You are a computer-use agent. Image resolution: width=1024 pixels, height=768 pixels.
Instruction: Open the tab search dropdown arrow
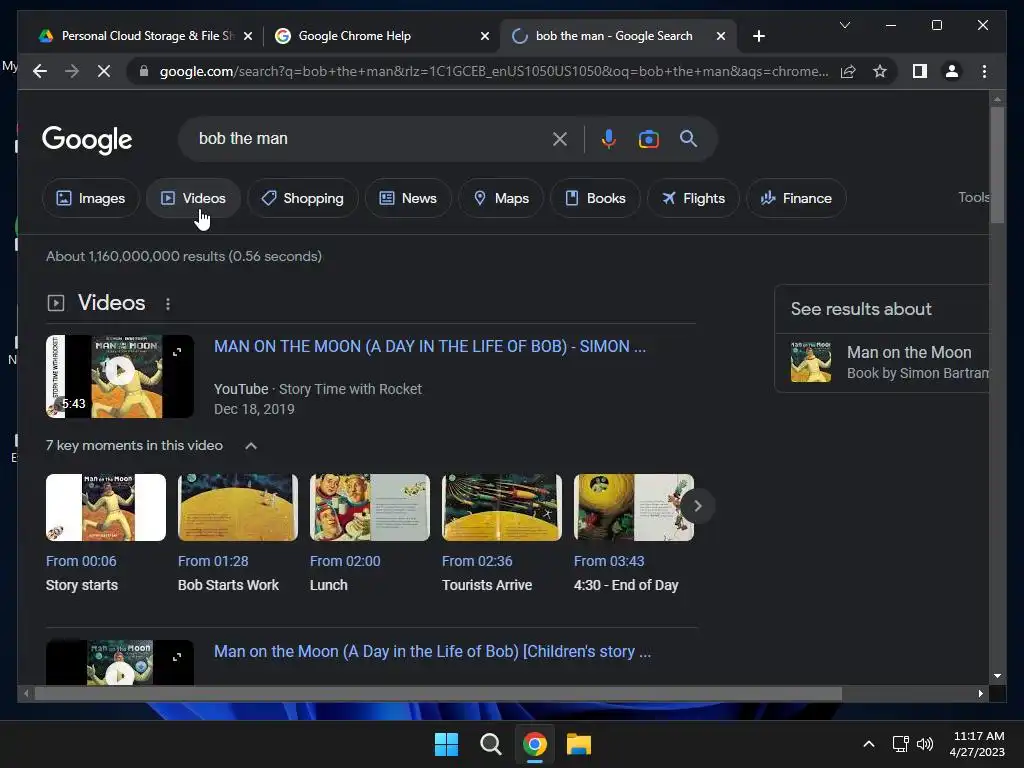click(x=844, y=25)
